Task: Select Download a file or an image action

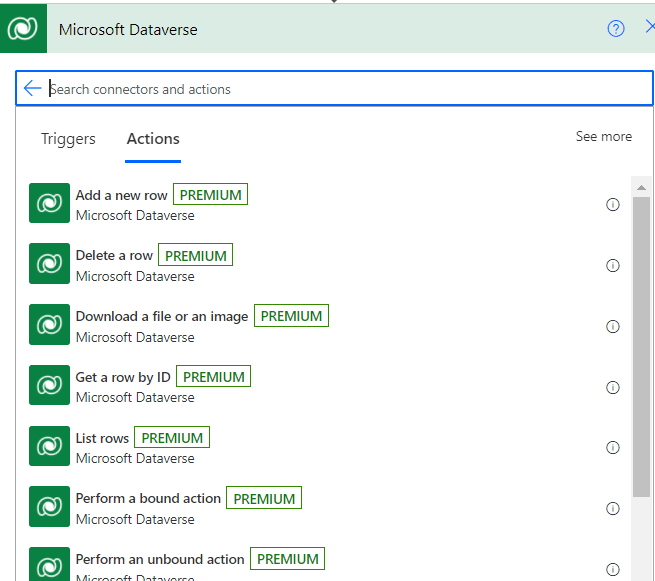Action: point(161,317)
